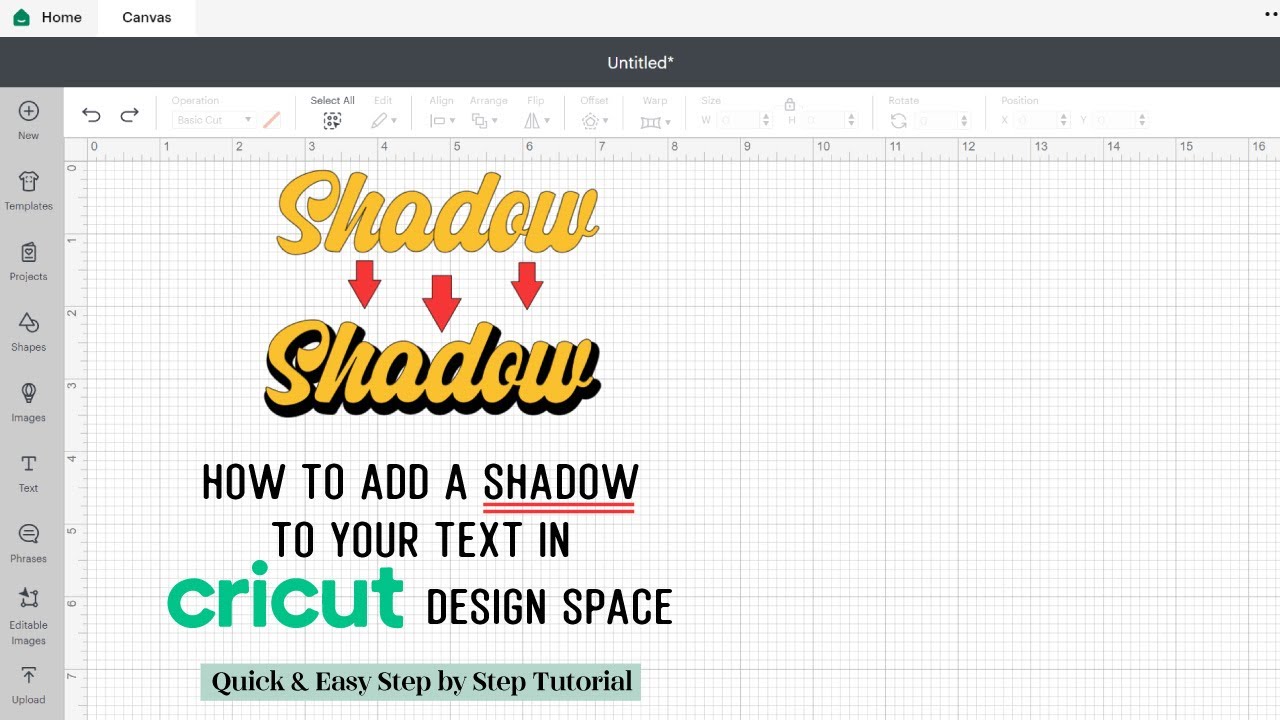
Task: Switch to the Canvas tab
Action: coord(147,17)
